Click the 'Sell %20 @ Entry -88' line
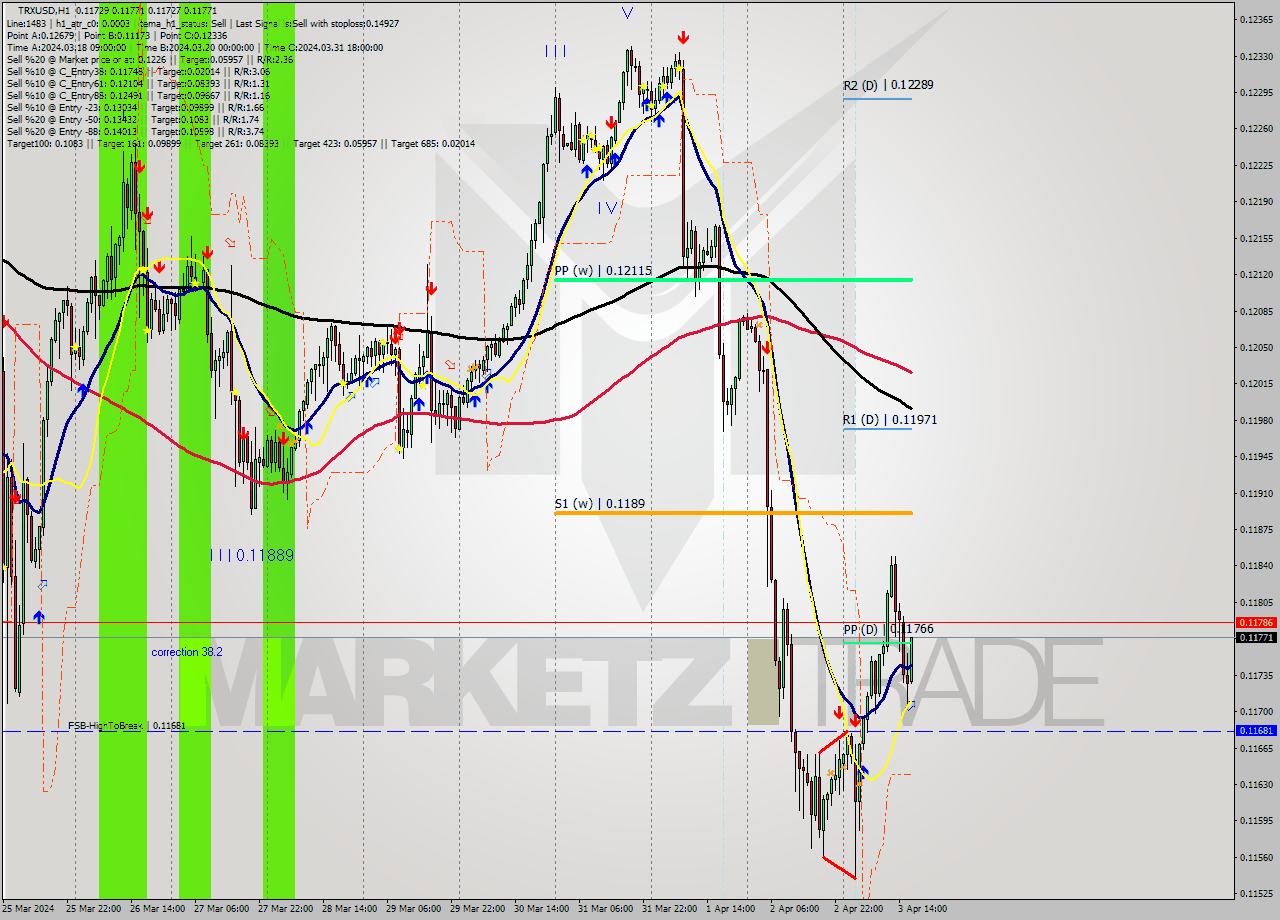1280x920 pixels. (x=135, y=131)
